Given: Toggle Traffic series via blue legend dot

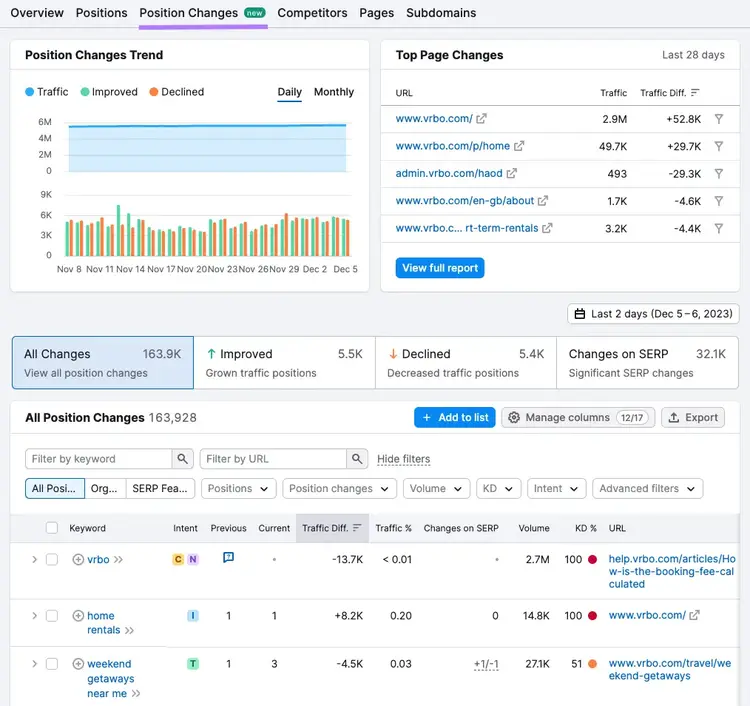Looking at the screenshot, I should pos(30,92).
